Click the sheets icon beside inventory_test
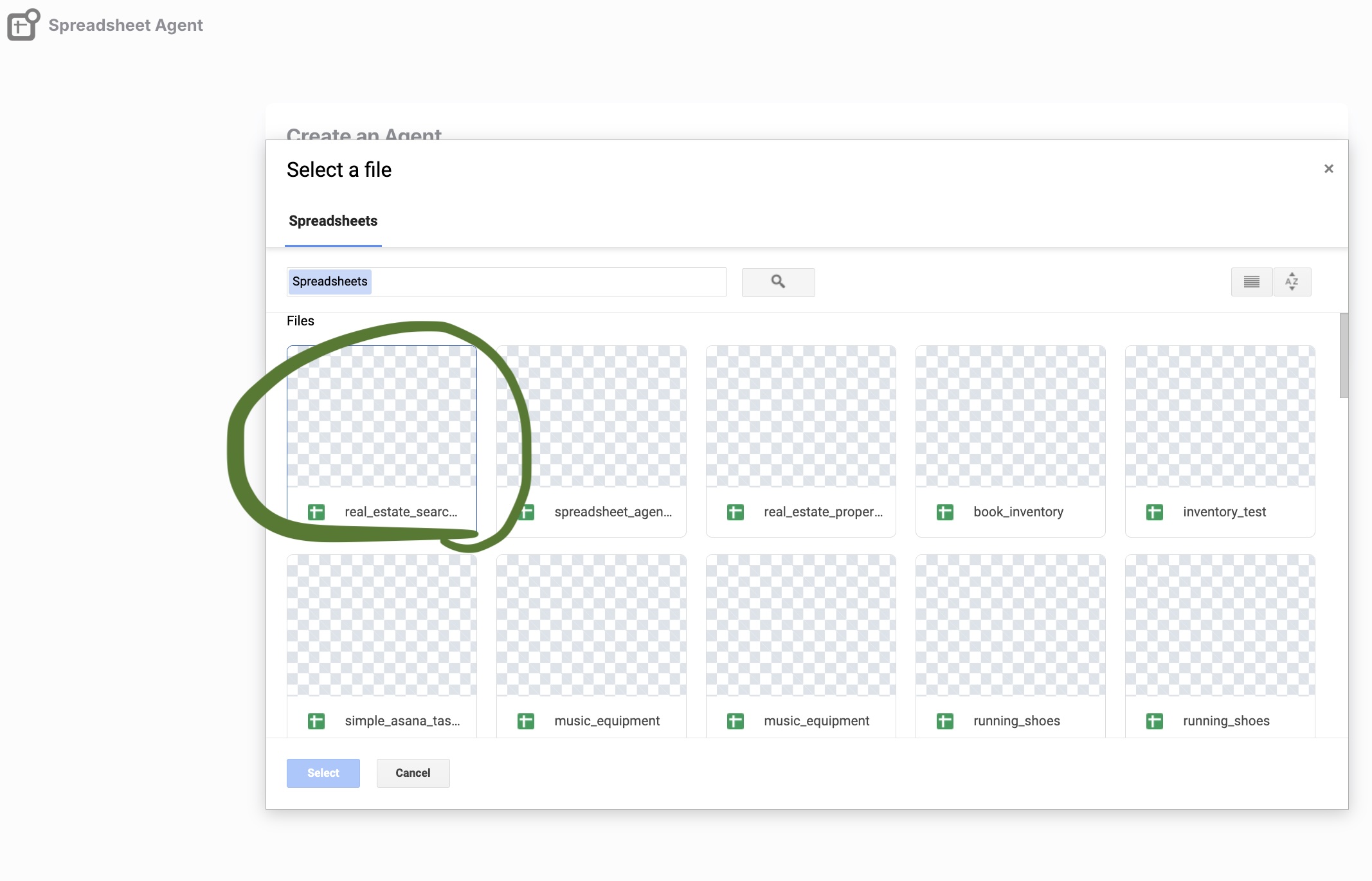 pos(1155,512)
